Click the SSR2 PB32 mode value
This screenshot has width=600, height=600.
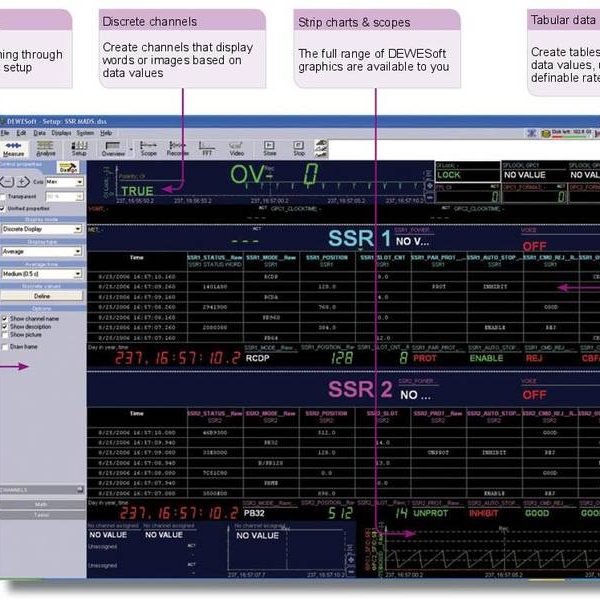(254, 513)
